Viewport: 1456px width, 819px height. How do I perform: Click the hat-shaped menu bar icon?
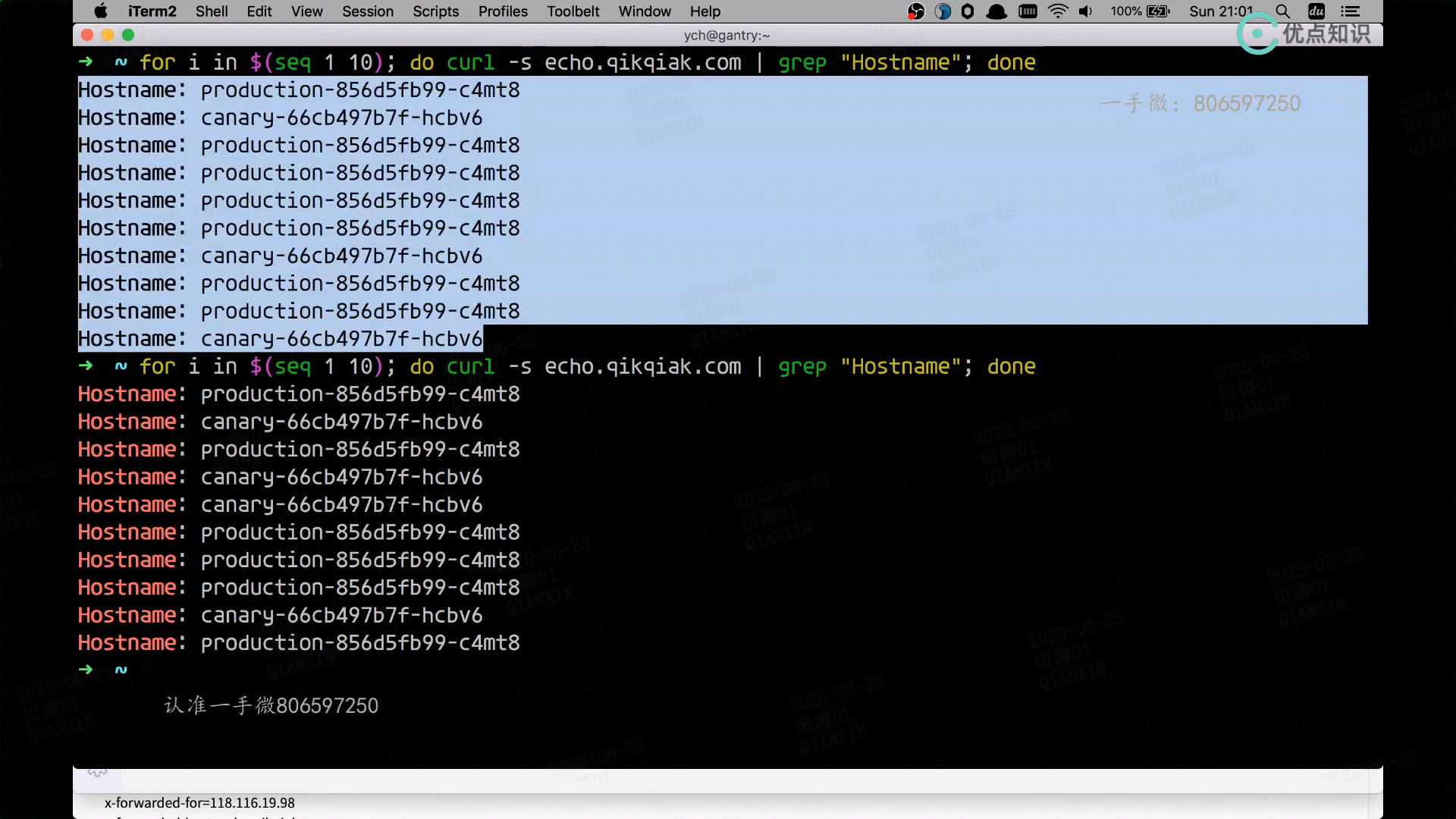click(996, 11)
